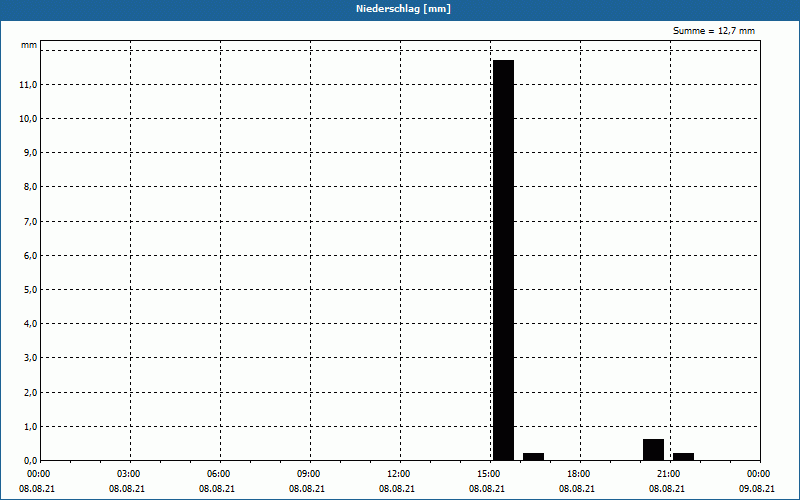Click the 09:00 time label
This screenshot has height=500, width=800.
[x=309, y=474]
